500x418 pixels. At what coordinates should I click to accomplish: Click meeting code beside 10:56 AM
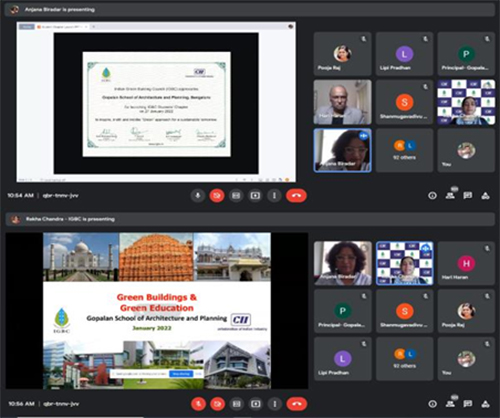click(61, 404)
